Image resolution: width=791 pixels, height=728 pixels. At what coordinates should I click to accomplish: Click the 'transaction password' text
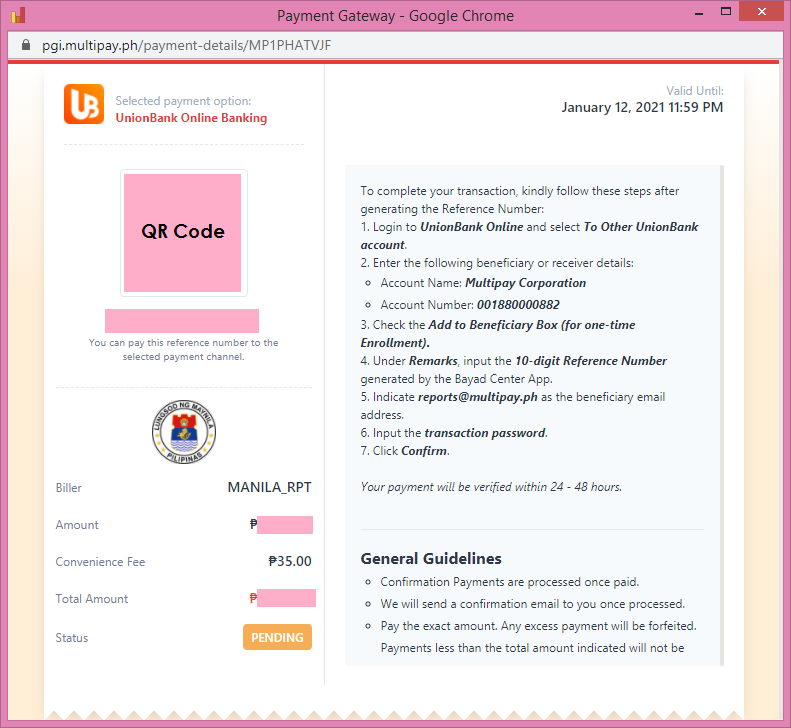pyautogui.click(x=485, y=433)
